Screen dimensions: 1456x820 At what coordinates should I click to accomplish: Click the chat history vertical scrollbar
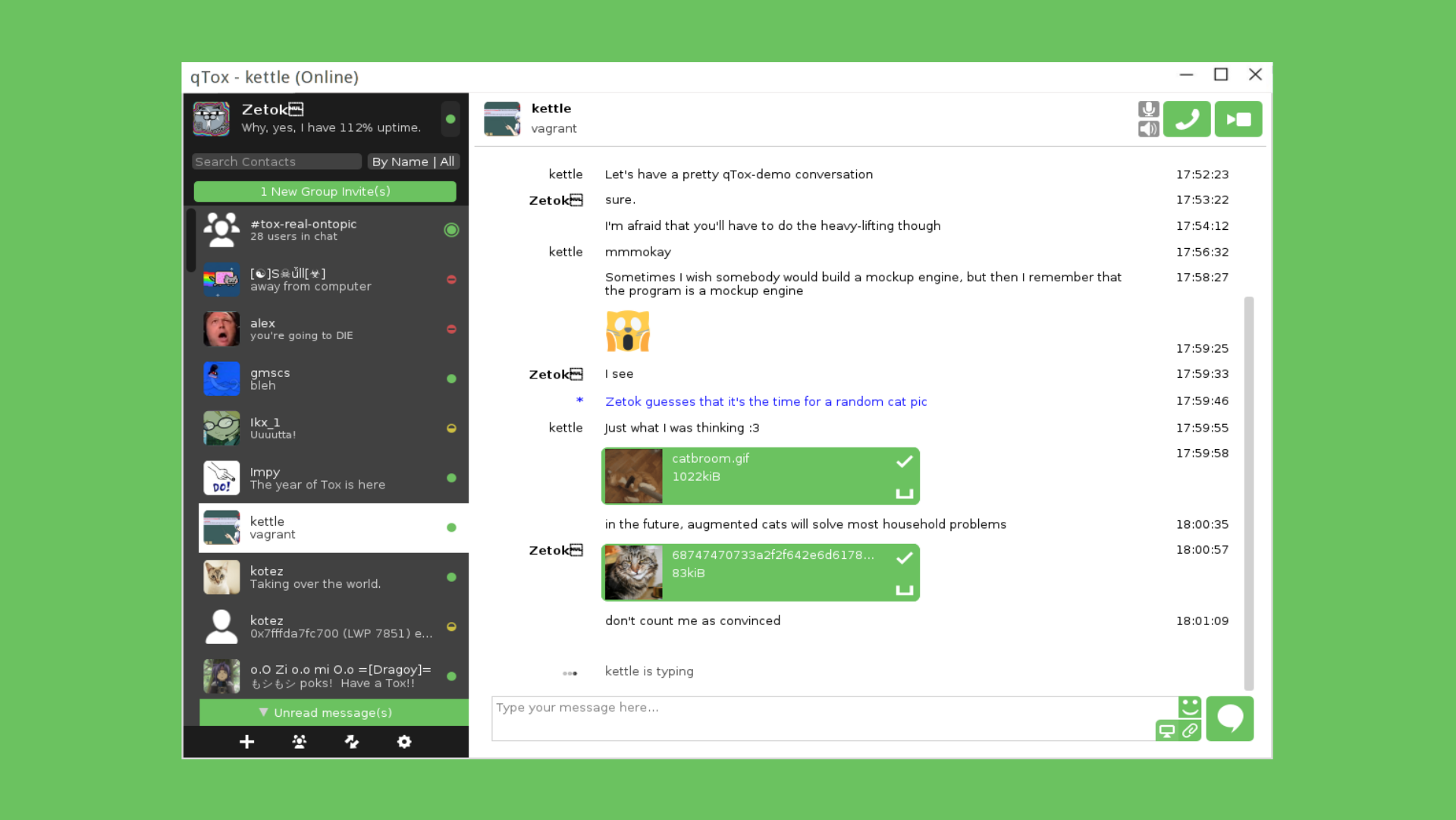pyautogui.click(x=1248, y=493)
